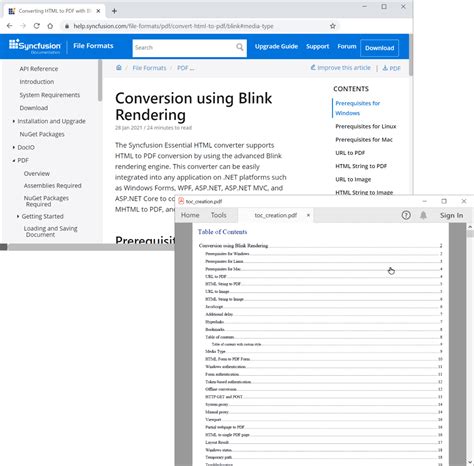This screenshot has height=466, width=474.
Task: Open File Formats in Syncfusion header
Action: [93, 46]
